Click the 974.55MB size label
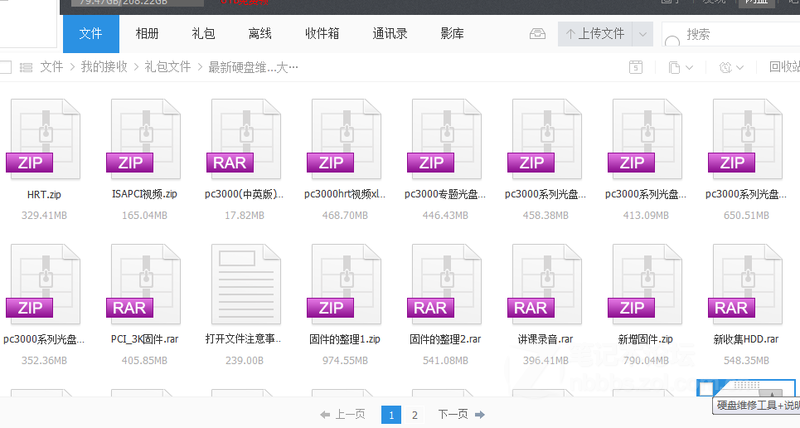The width and height of the screenshot is (800, 428). (345, 361)
